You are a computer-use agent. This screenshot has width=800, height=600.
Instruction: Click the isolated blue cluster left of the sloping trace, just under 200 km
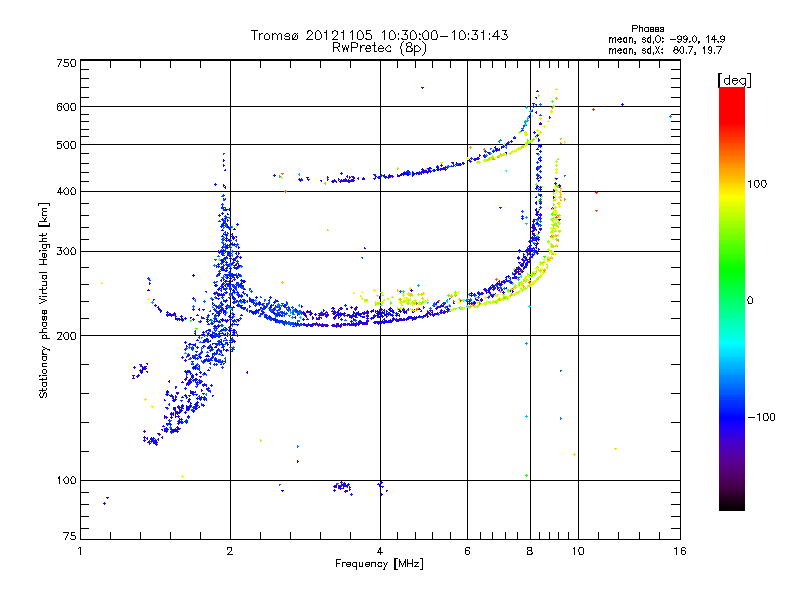tap(140, 370)
